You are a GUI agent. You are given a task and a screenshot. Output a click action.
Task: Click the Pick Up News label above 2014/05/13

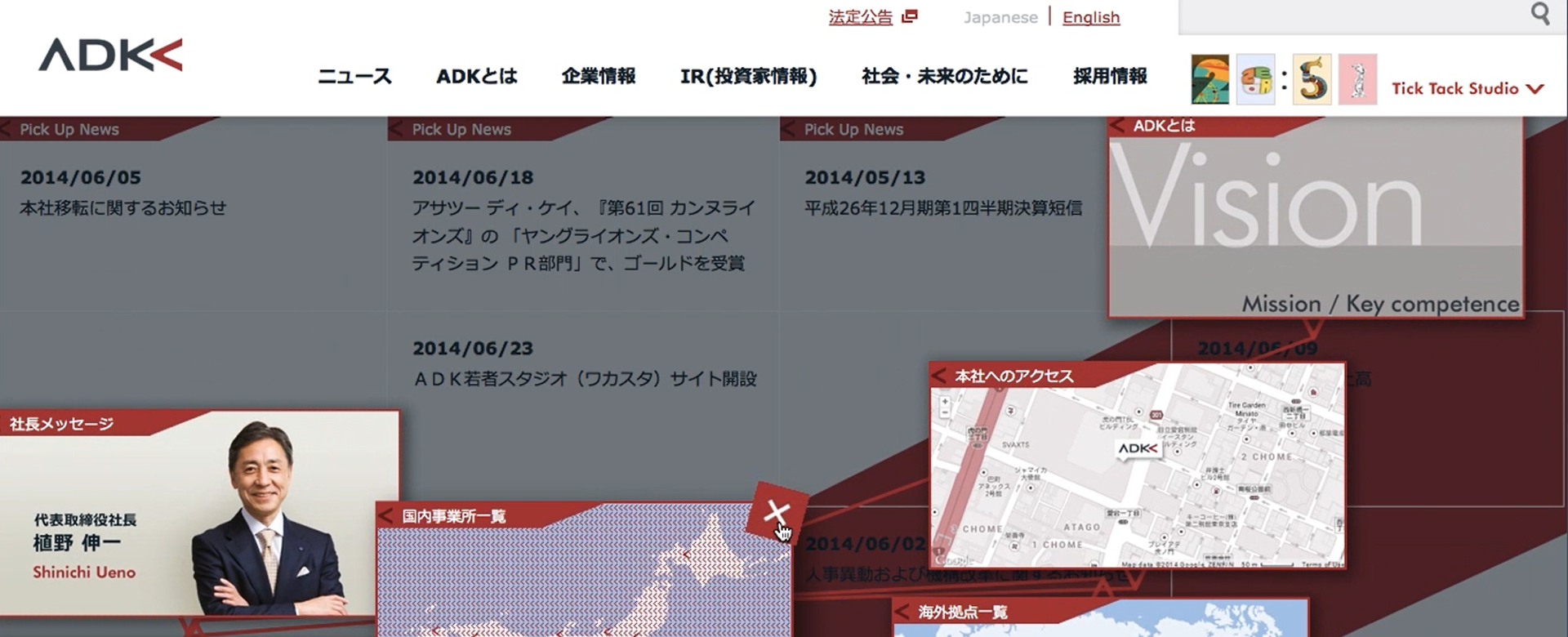point(853,129)
